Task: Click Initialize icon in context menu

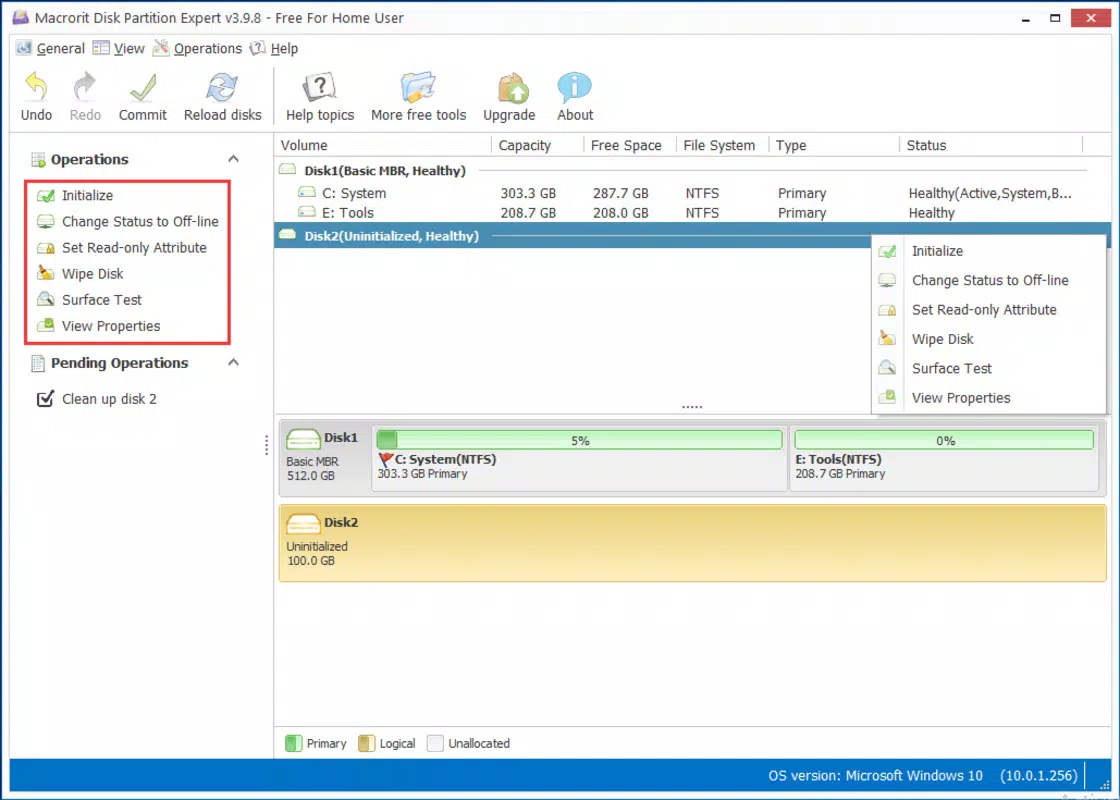Action: pos(887,251)
